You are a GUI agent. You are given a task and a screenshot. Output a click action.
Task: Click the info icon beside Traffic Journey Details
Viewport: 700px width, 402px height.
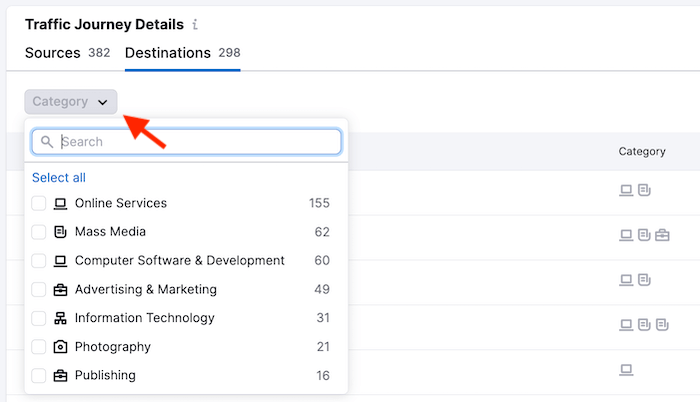pos(195,24)
